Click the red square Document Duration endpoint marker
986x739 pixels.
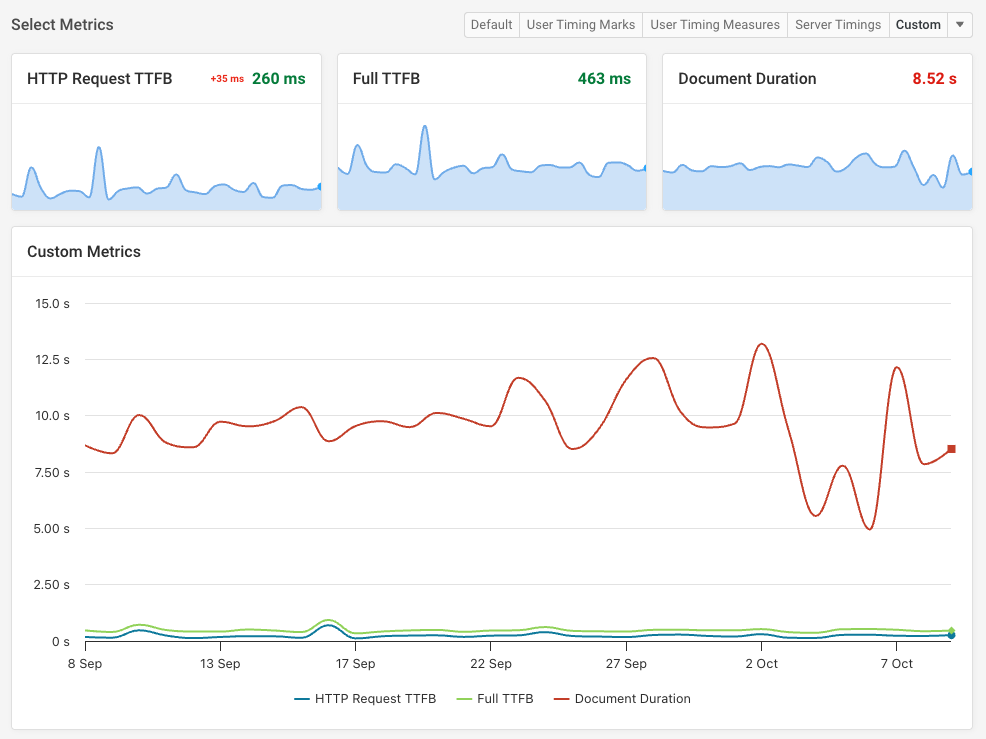(x=951, y=449)
